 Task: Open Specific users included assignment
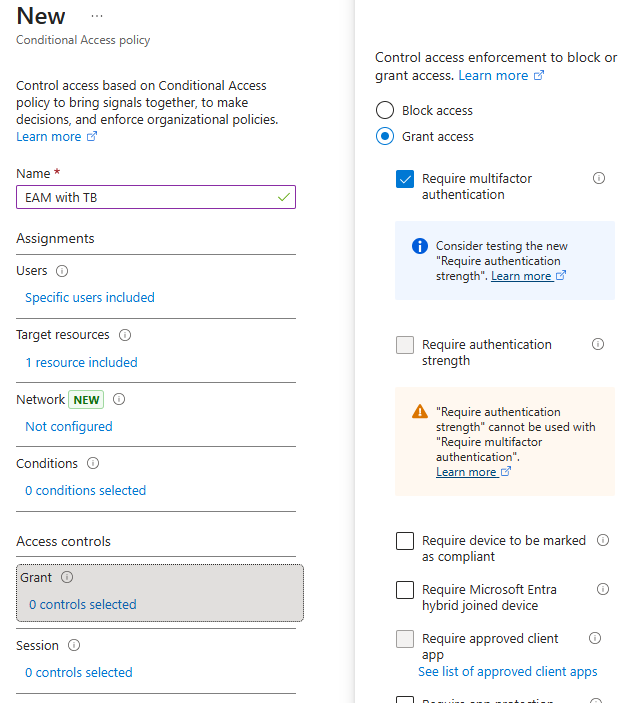(x=90, y=297)
